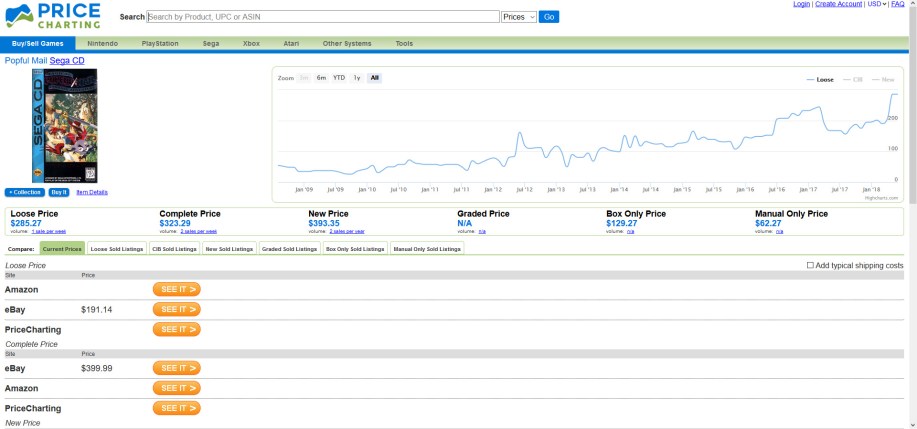Screen dimensions: 917x429
Task: Open the Prices search type dropdown
Action: tap(519, 17)
